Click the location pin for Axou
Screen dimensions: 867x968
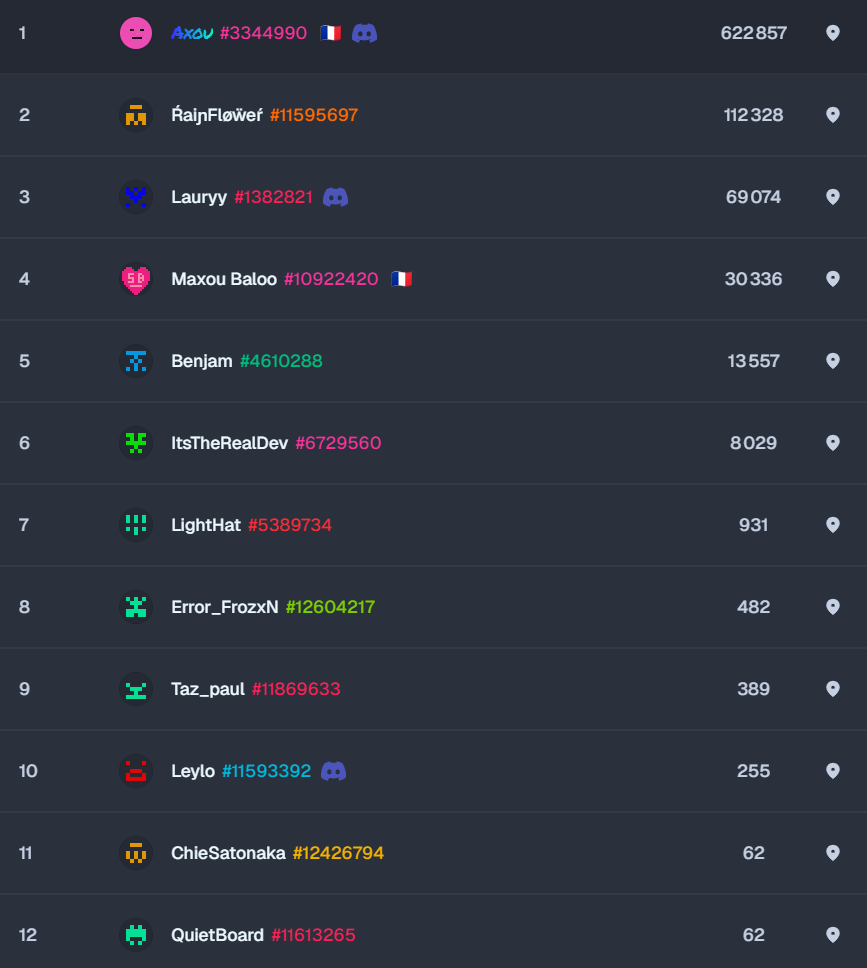click(x=832, y=33)
